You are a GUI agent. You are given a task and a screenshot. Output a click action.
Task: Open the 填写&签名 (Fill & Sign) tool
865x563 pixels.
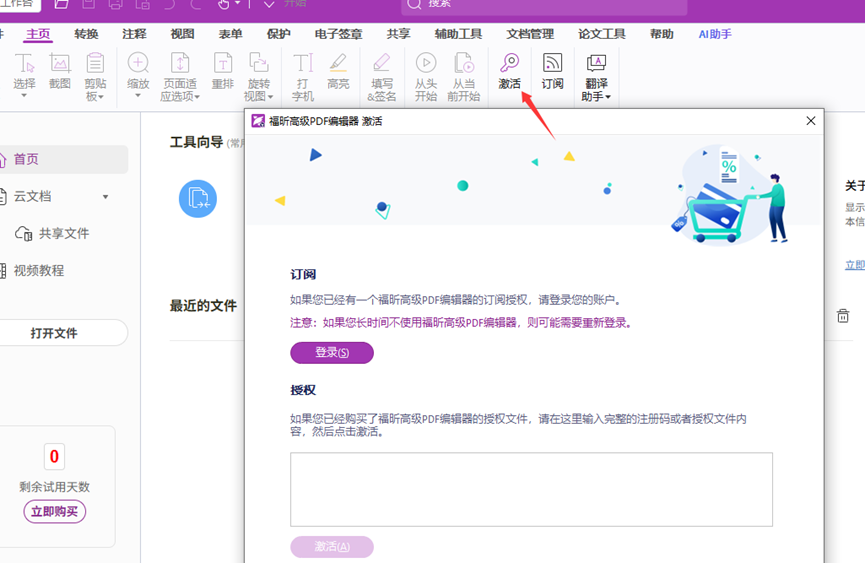click(381, 76)
